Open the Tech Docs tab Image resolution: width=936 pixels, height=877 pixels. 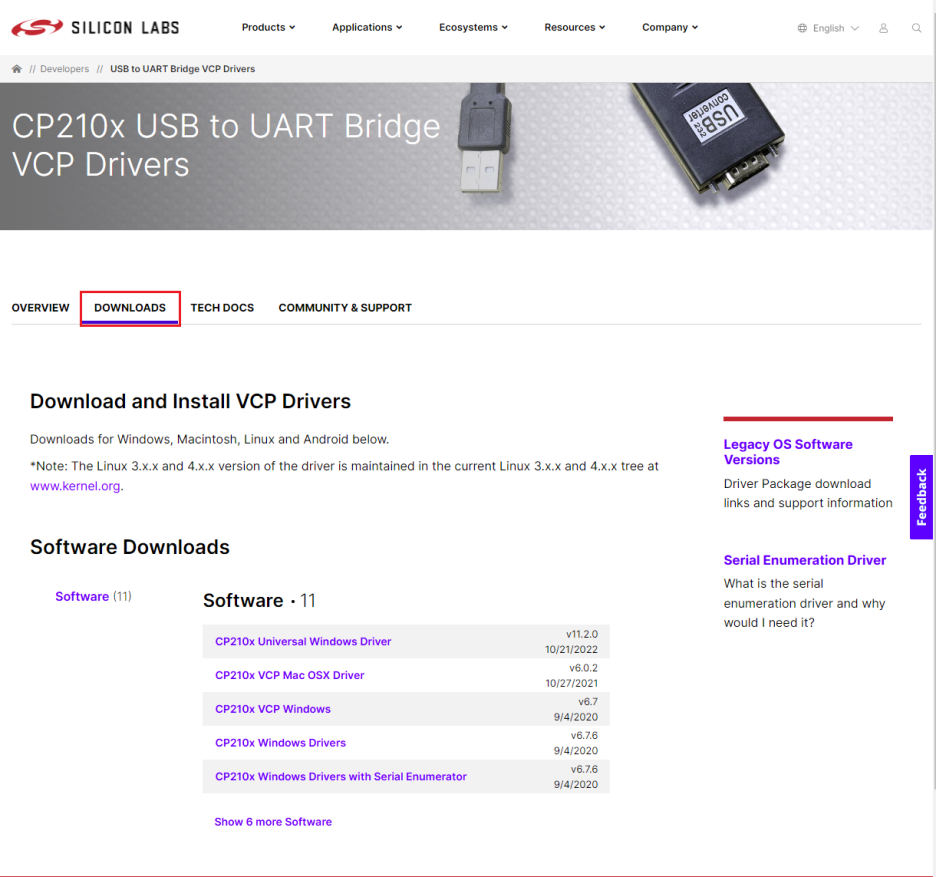[222, 307]
